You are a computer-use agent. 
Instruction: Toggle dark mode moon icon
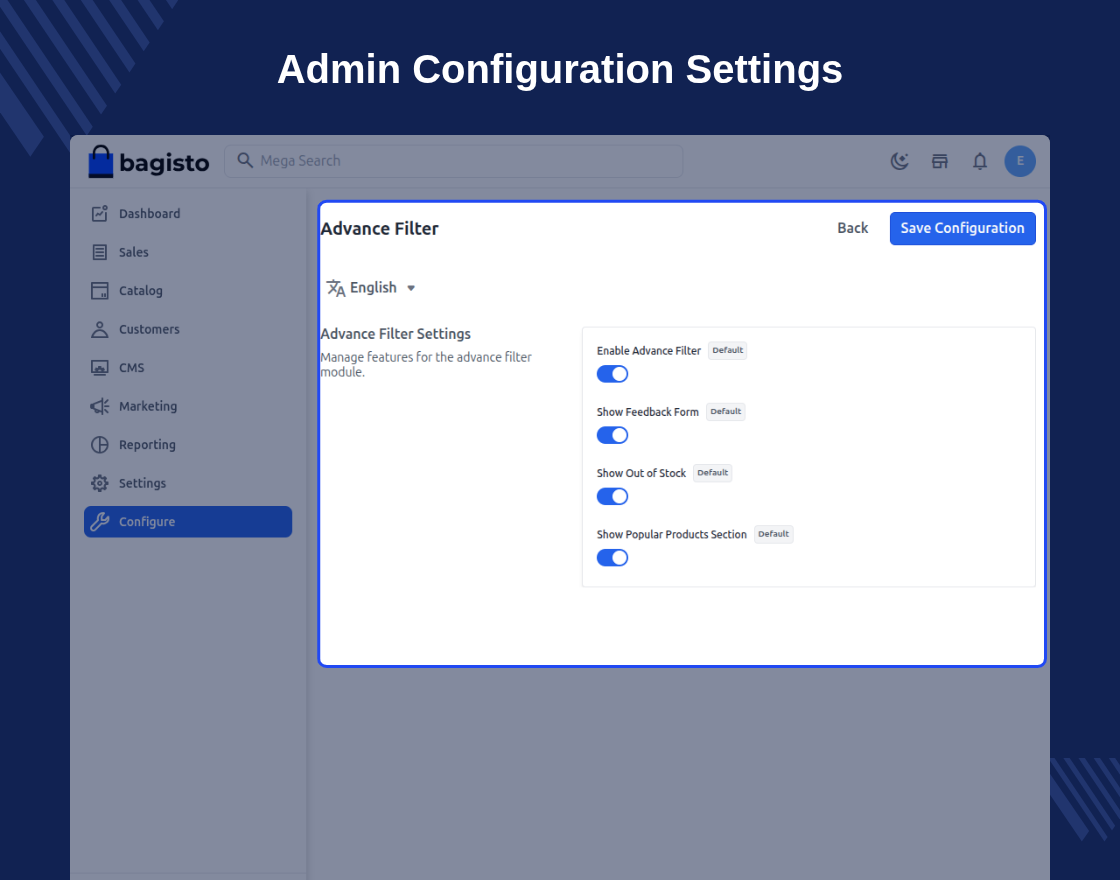coord(899,161)
